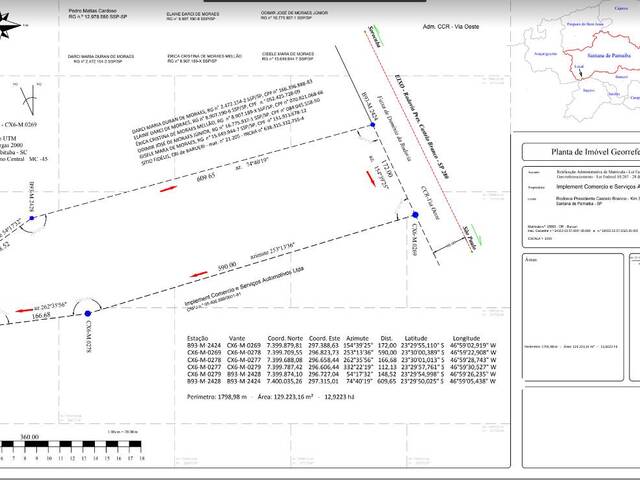Viewport: 640px width, 480px height.
Task: Click the 'Dist.' column header
Action: [387, 338]
